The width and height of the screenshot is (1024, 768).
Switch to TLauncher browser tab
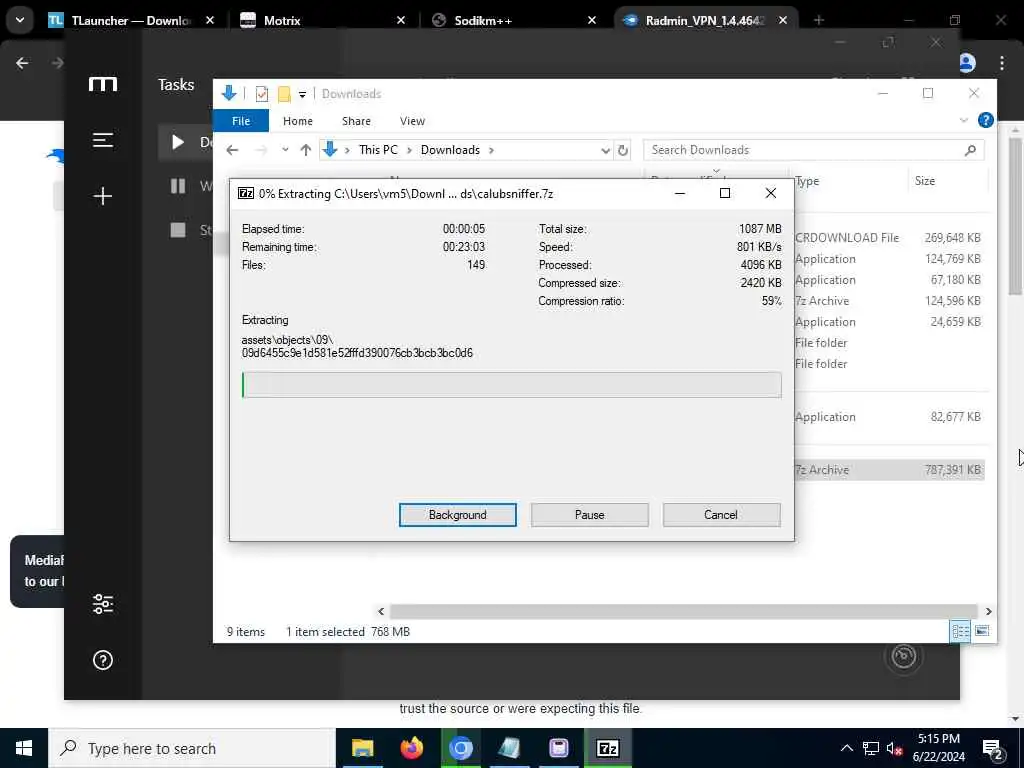[131, 20]
